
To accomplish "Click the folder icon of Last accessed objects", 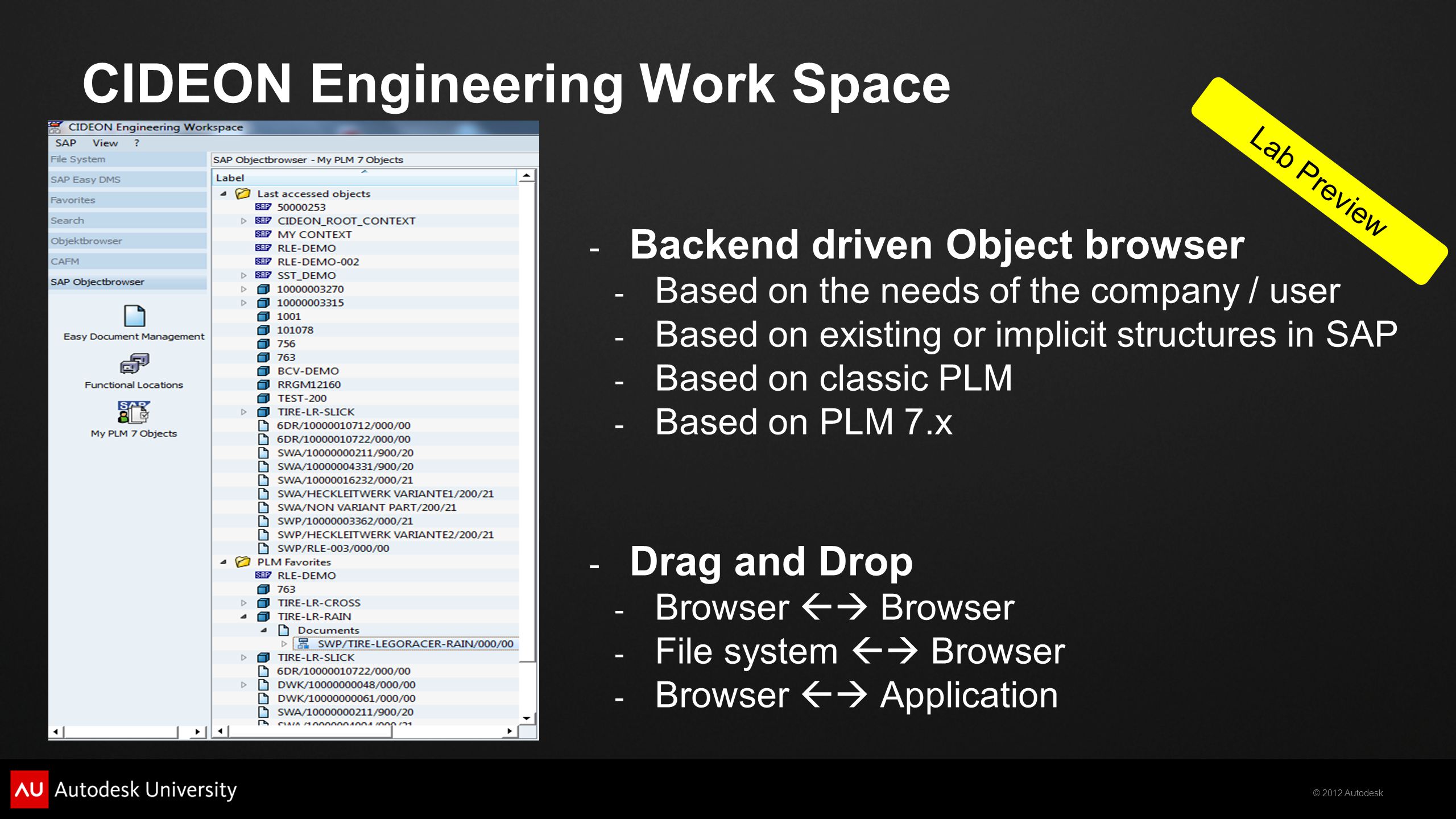I will (243, 193).
